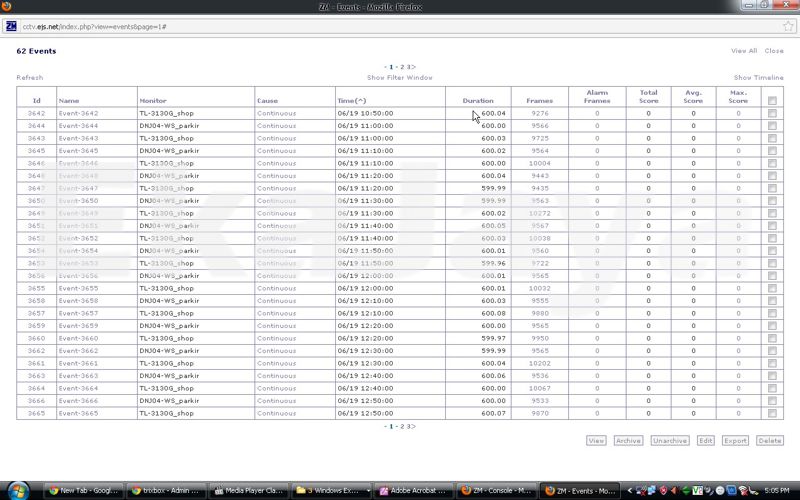Open New Tab Google Chrome taskbar item

point(86,491)
